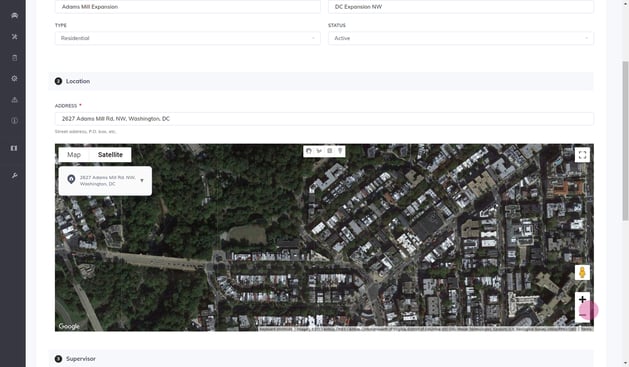Click the page vertical scrollbar thumb
Image resolution: width=629 pixels, height=367 pixels.
pos(625,140)
